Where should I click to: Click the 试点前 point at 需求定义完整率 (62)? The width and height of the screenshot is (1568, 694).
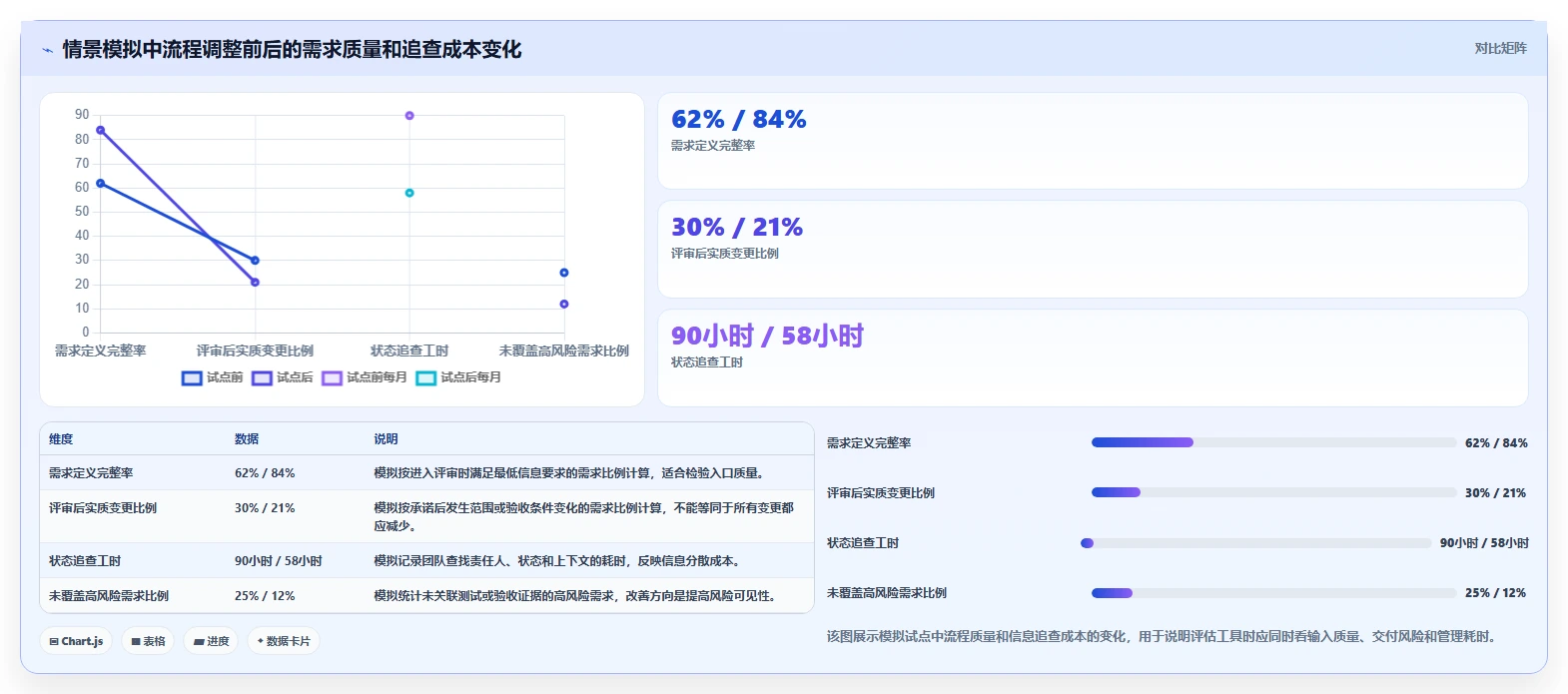[100, 184]
